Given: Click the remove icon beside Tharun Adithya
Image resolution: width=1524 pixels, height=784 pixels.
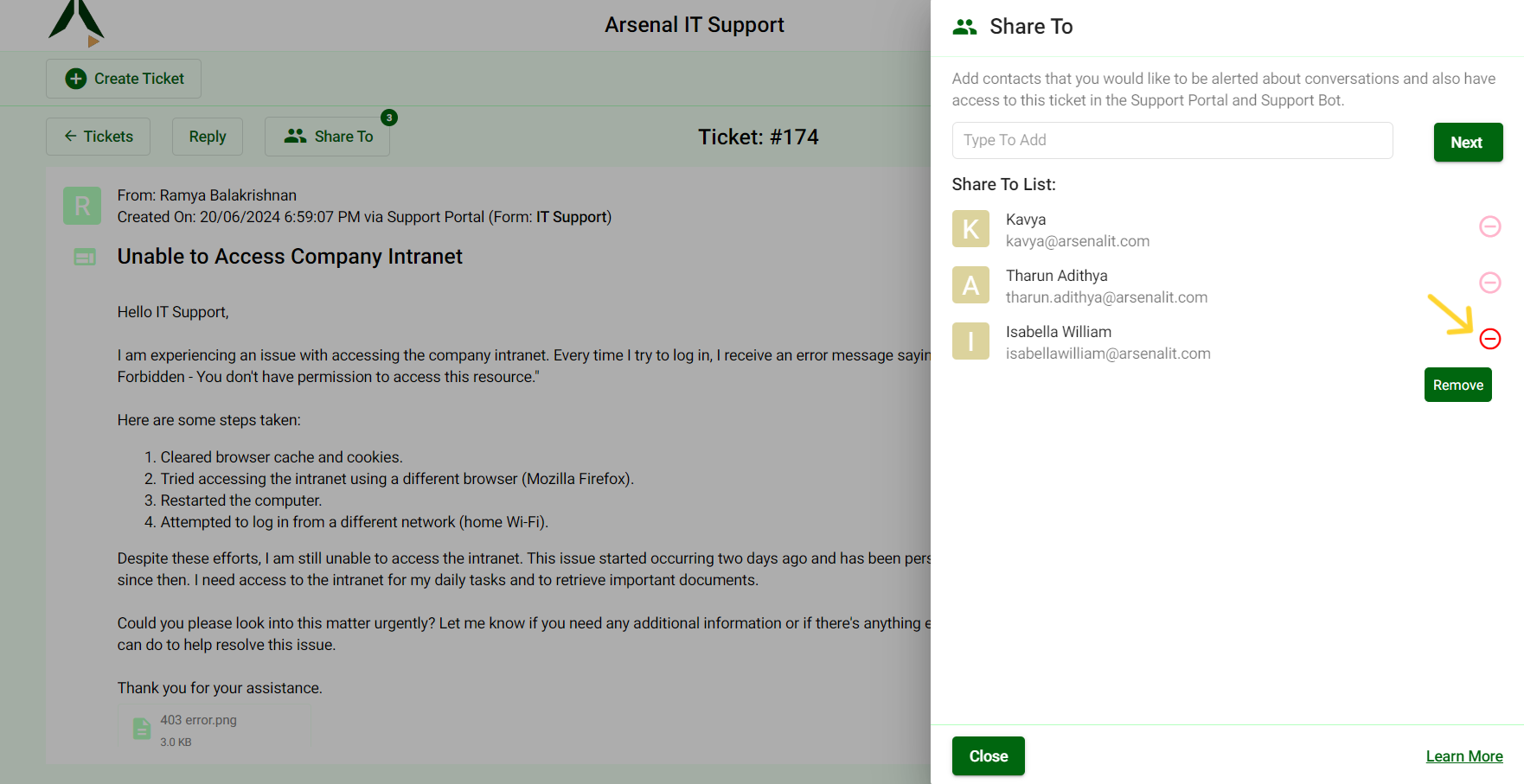Looking at the screenshot, I should 1489,283.
